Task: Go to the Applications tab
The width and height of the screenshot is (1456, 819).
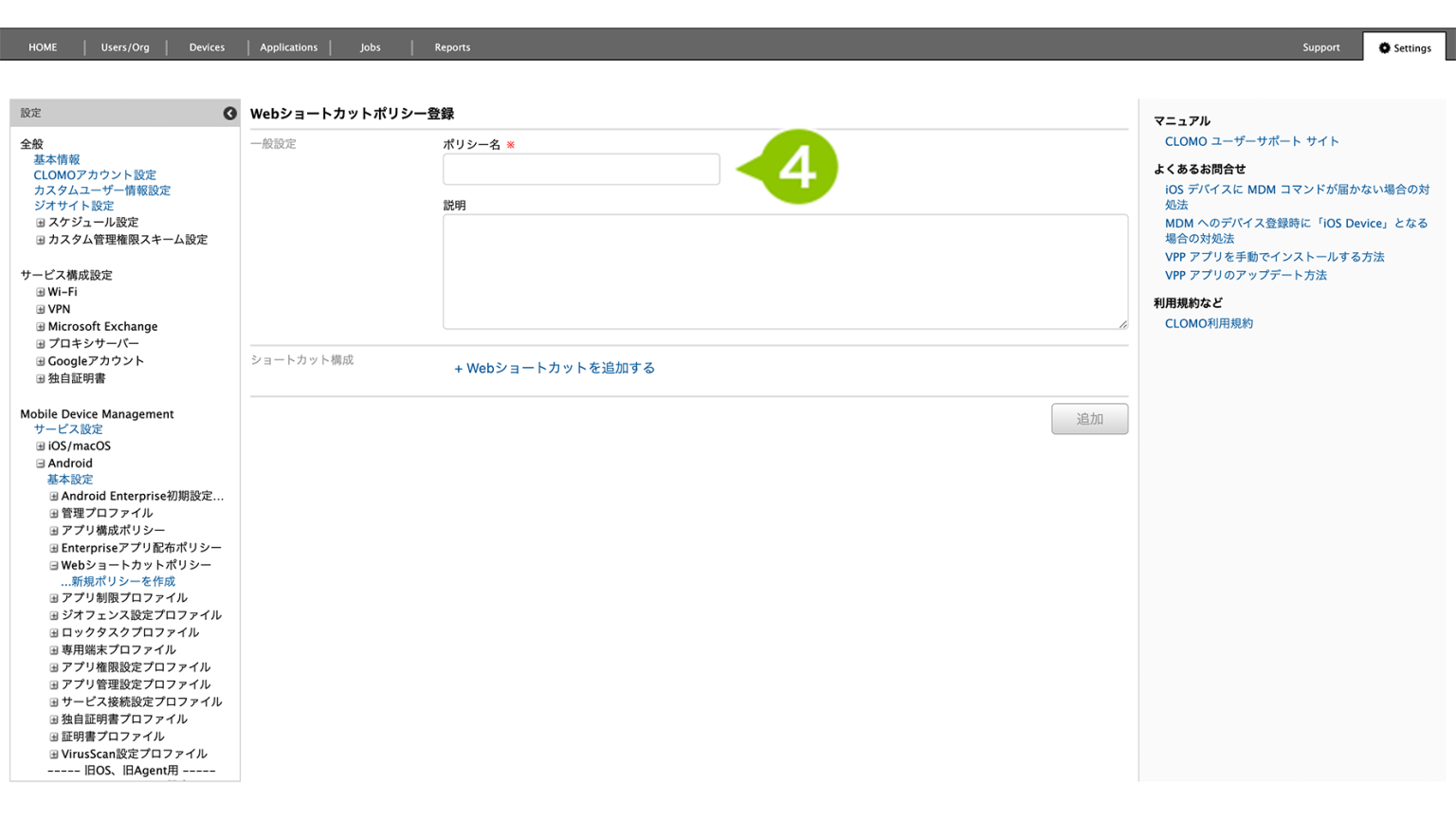Action: 288,47
